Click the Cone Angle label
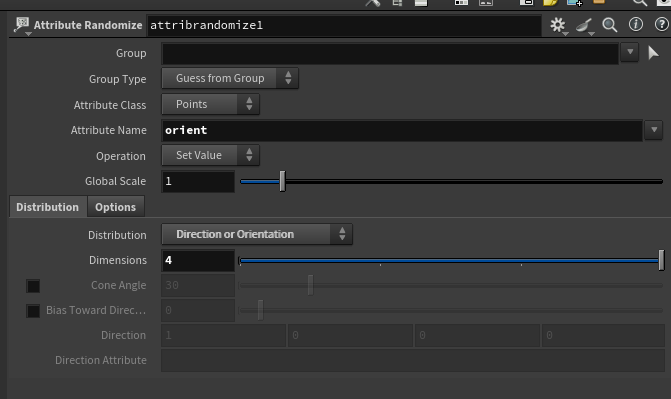Screen dimensions: 671x399 pyautogui.click(x=119, y=286)
